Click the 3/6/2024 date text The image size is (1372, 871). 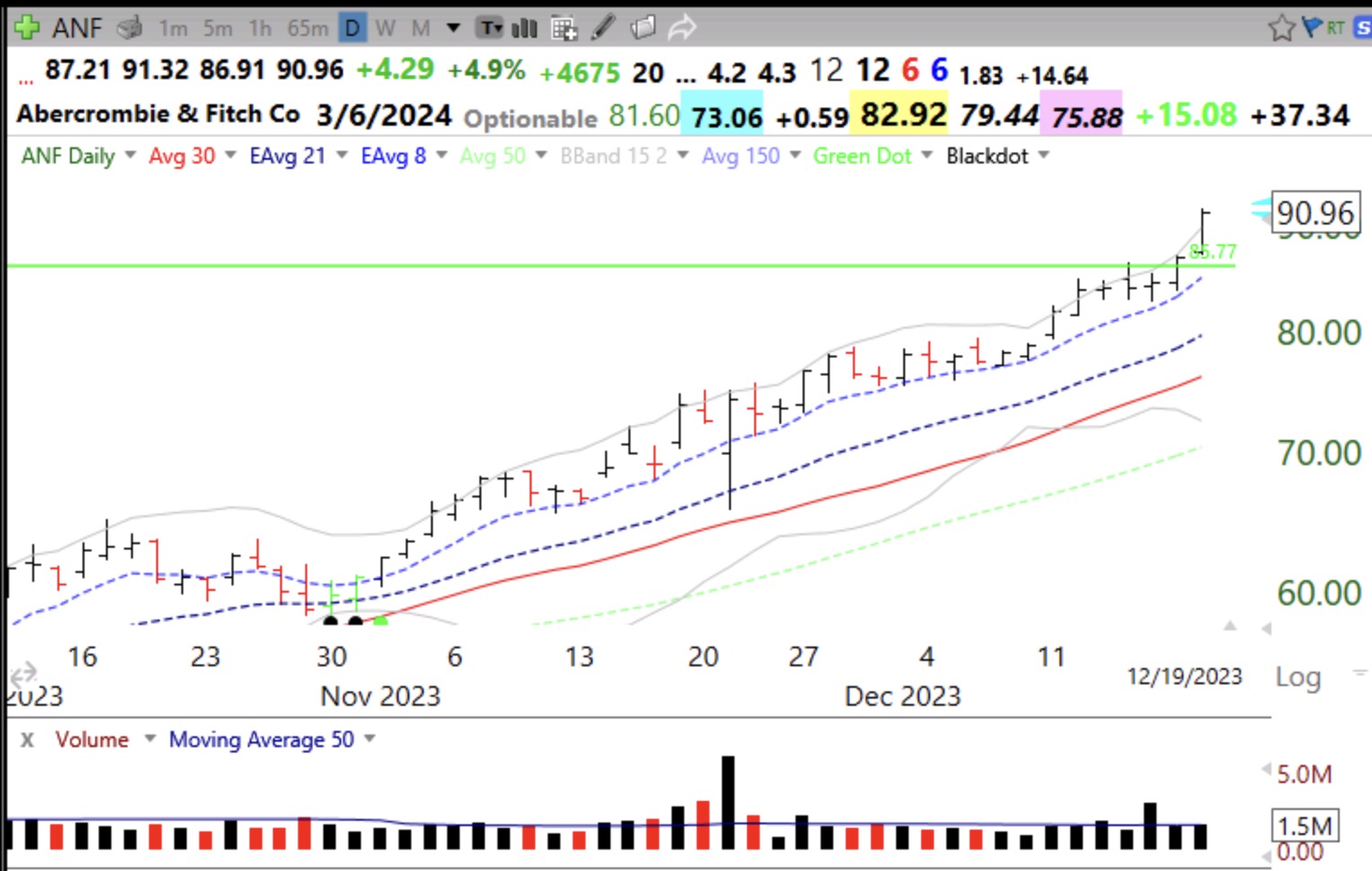[x=384, y=115]
